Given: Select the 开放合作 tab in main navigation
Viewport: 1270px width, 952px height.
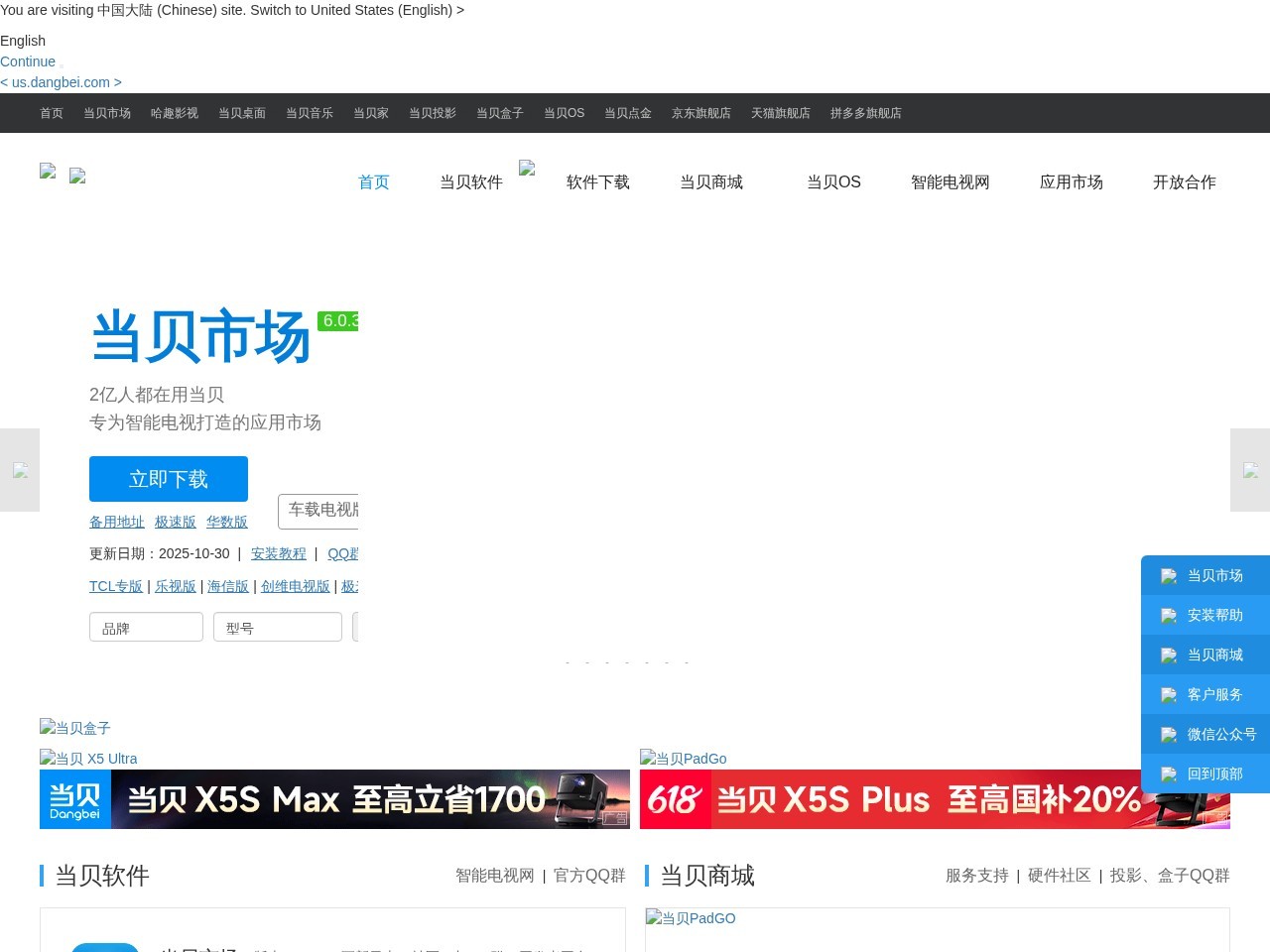Looking at the screenshot, I should point(1185,182).
